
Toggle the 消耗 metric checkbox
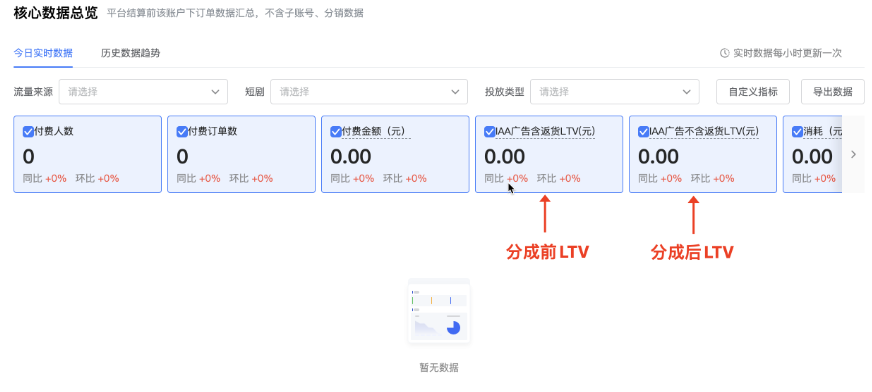[x=797, y=132]
